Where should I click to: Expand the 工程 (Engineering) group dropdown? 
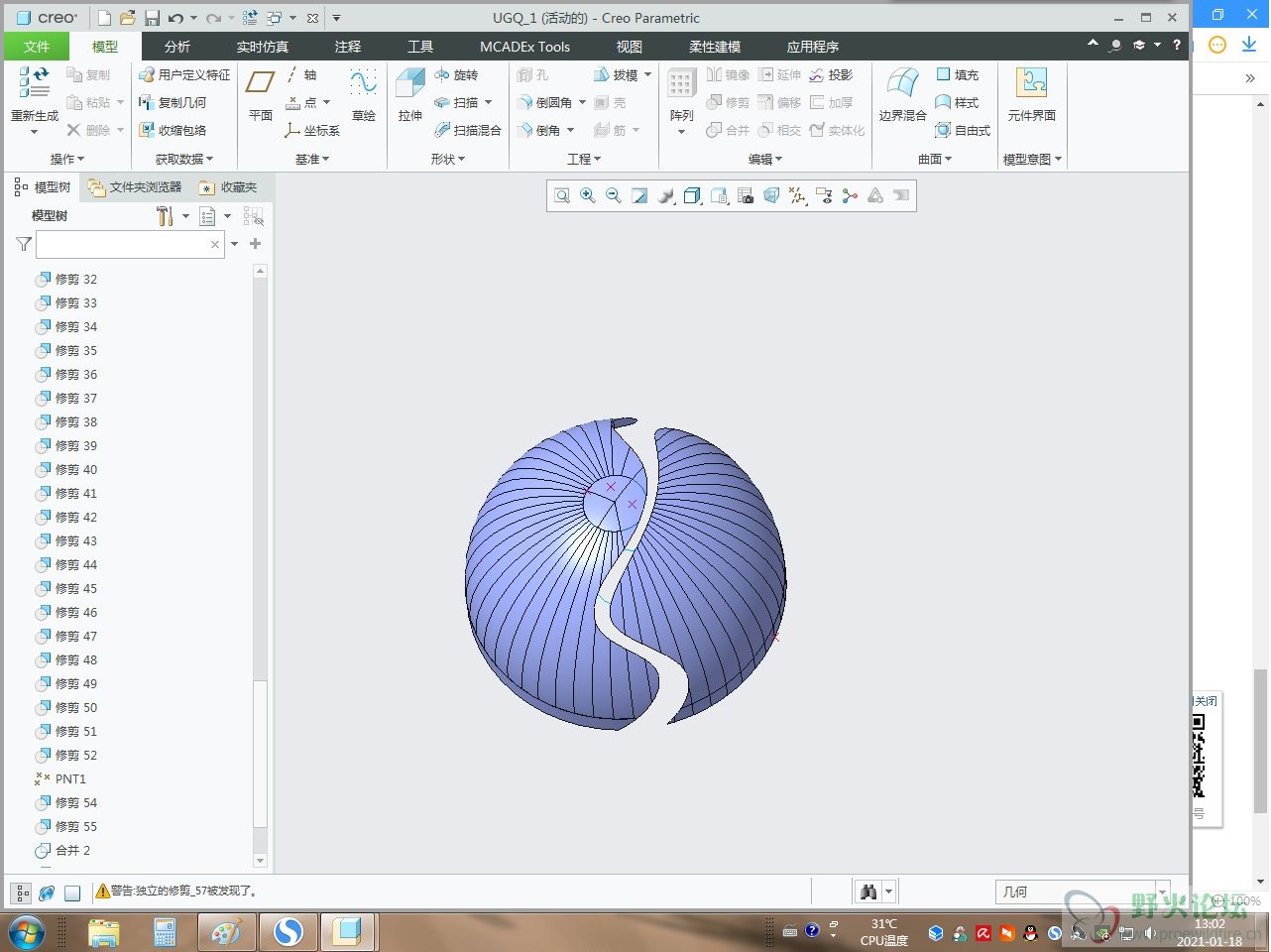(584, 159)
